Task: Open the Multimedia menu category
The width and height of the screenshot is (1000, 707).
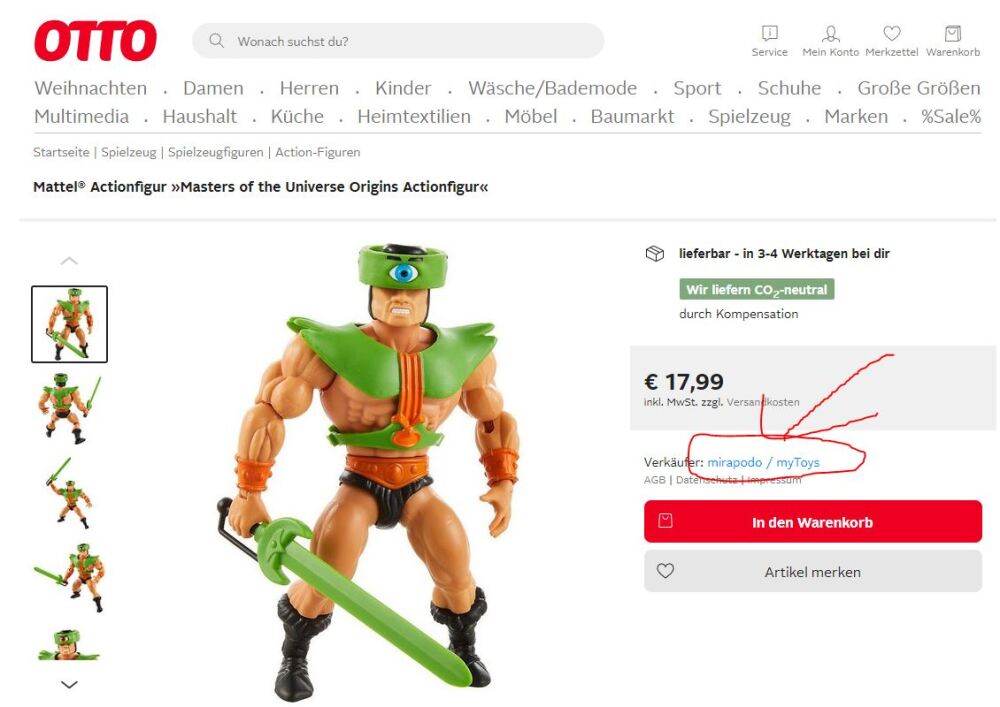Action: point(82,117)
